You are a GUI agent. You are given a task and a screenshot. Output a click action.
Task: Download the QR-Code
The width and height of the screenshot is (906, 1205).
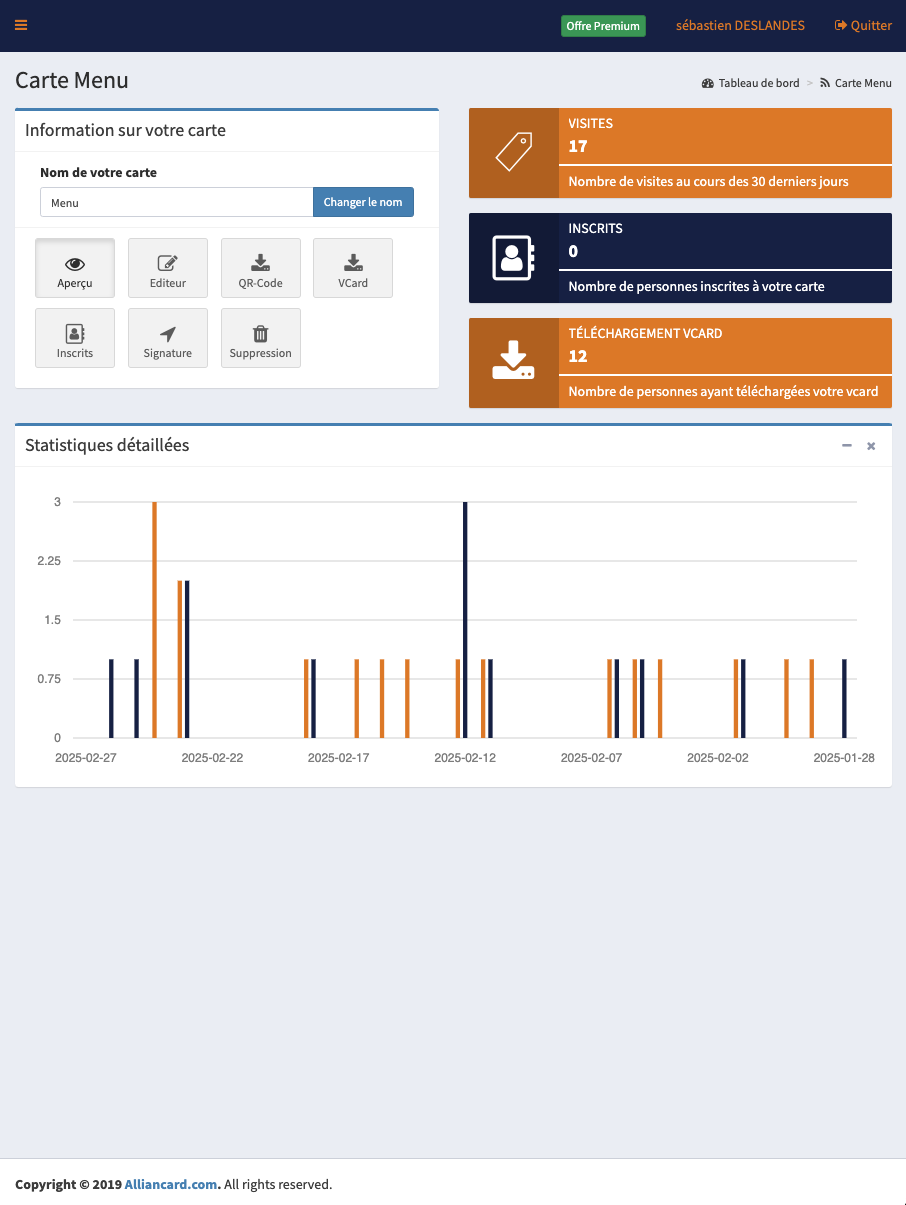[x=260, y=268]
